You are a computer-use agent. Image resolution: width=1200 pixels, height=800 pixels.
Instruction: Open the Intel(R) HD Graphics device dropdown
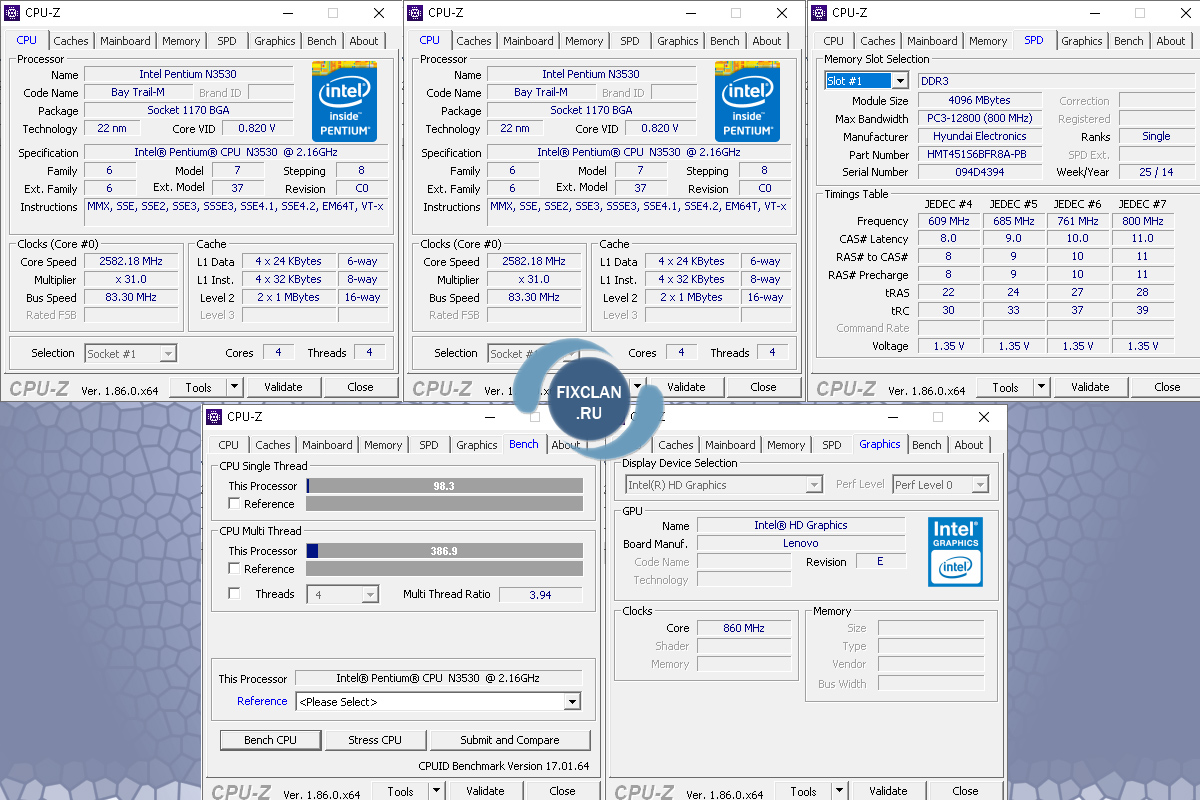(x=814, y=485)
